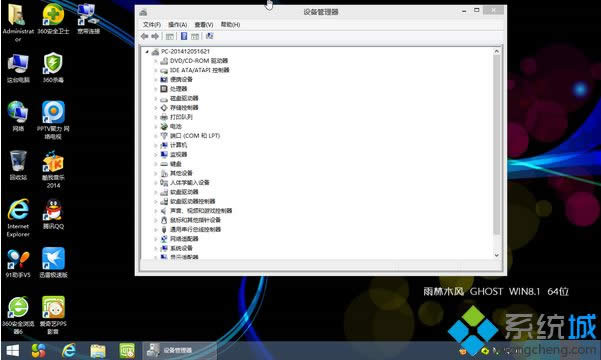This screenshot has width=601, height=360.
Task: Expand the 端口 (COM 和 LPT) node
Action: [x=155, y=136]
